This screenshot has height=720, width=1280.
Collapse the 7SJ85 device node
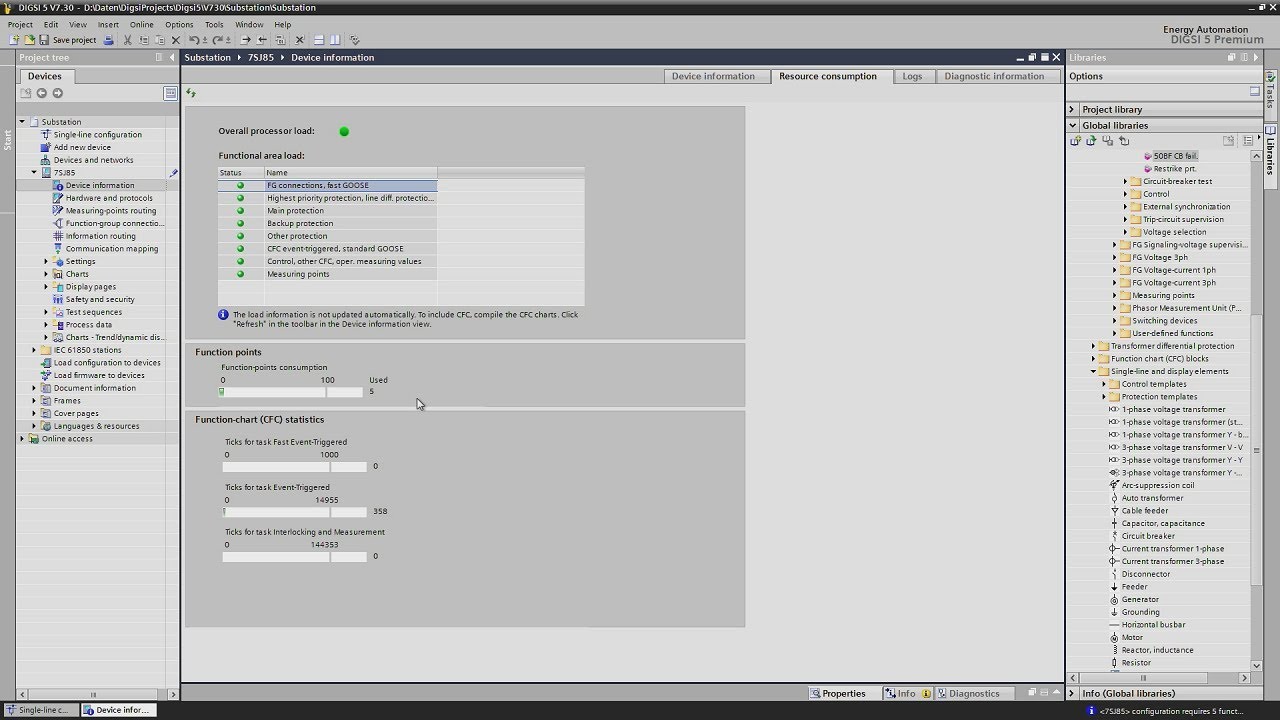[34, 172]
